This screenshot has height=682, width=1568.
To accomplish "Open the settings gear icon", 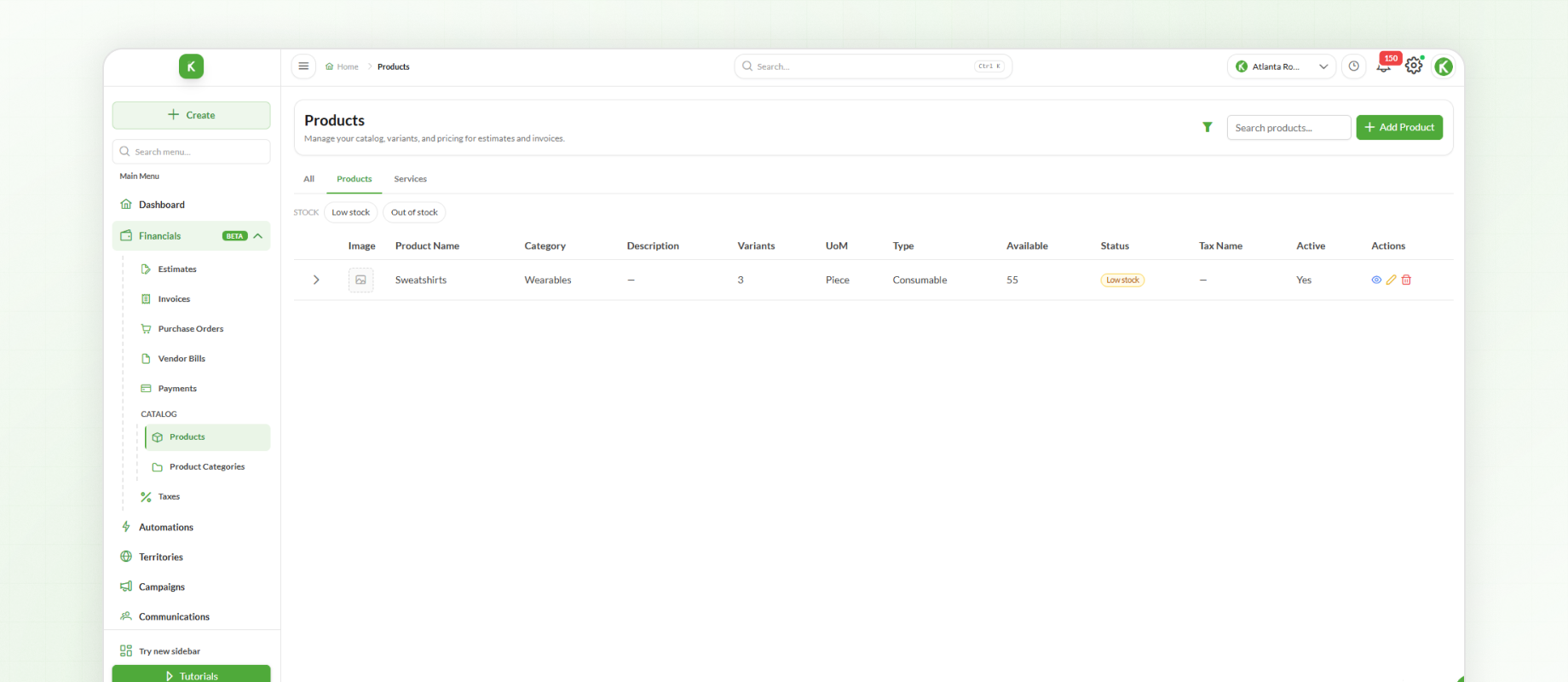I will (1414, 66).
